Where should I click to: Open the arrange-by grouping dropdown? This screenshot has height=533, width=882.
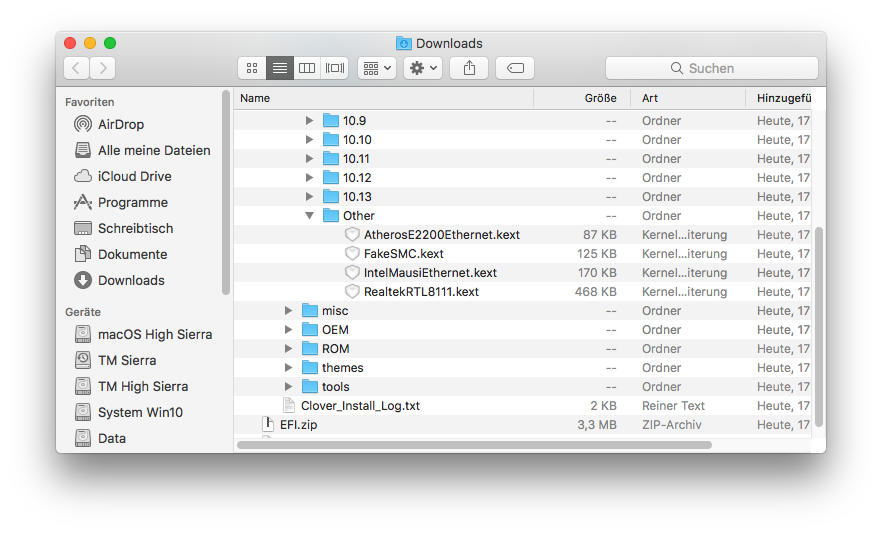(377, 68)
